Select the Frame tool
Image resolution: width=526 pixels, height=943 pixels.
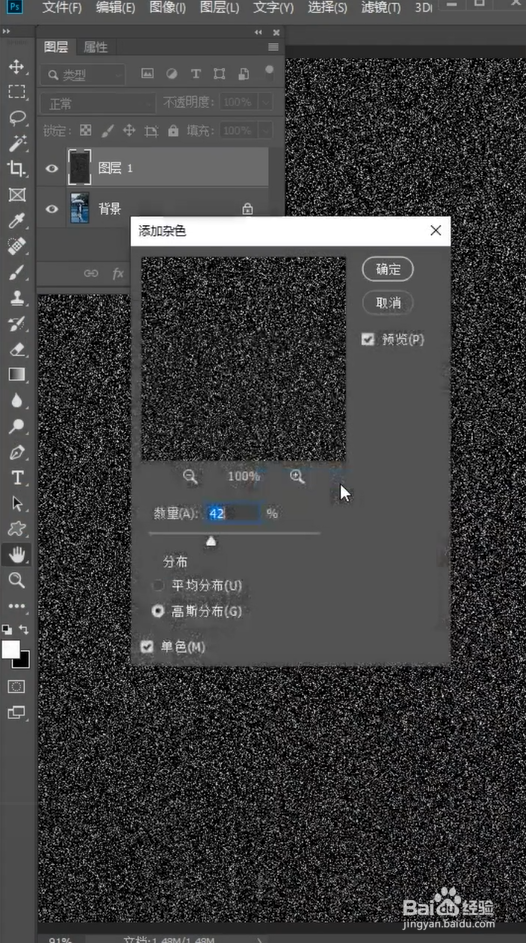click(x=16, y=195)
